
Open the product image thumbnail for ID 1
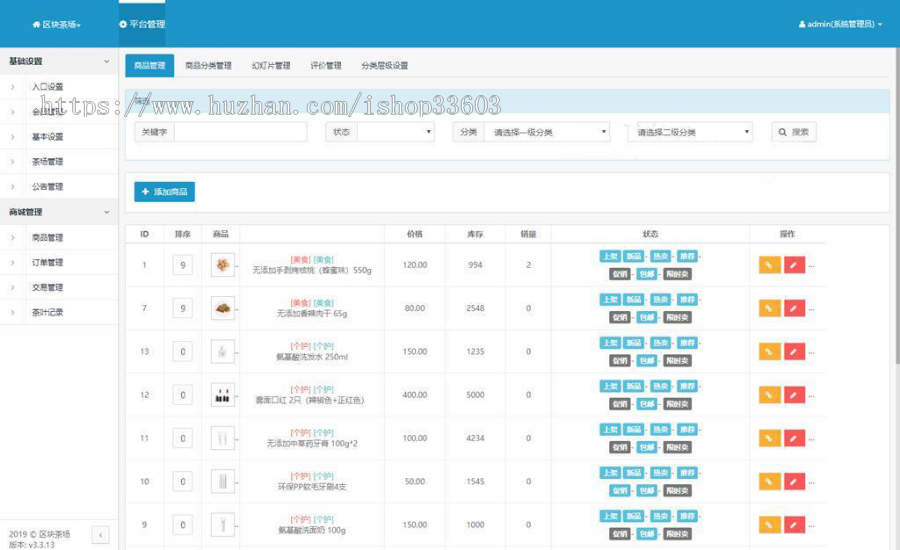tap(223, 265)
